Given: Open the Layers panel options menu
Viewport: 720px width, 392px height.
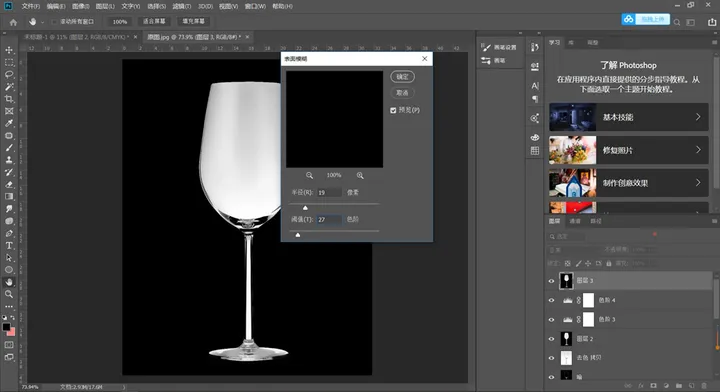Looking at the screenshot, I should (714, 221).
